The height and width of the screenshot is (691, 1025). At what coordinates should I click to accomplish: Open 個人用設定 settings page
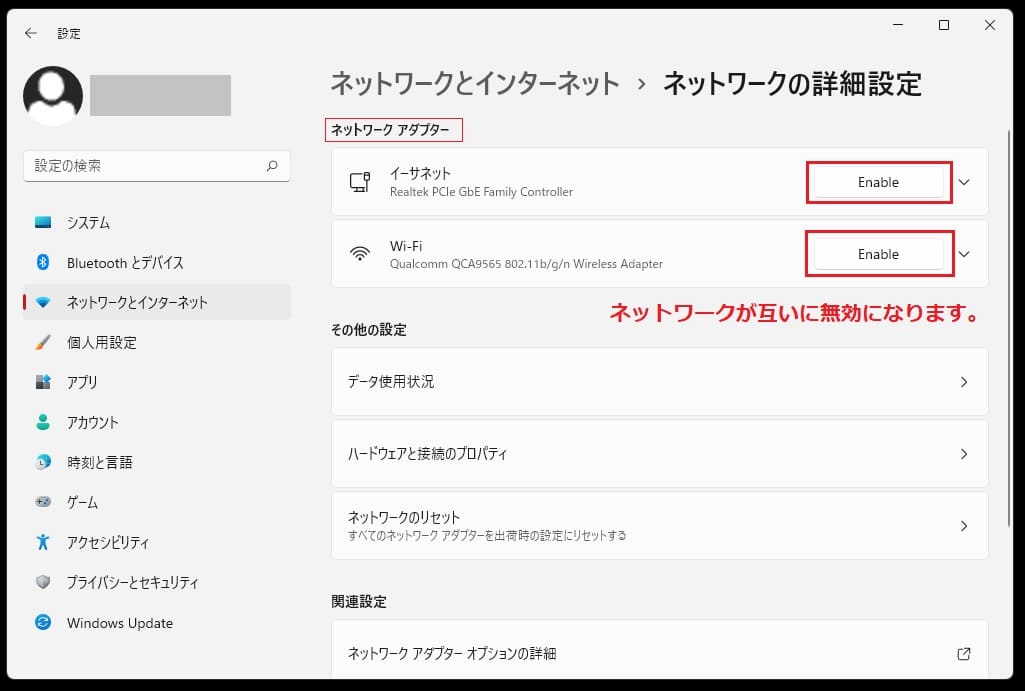tap(157, 342)
